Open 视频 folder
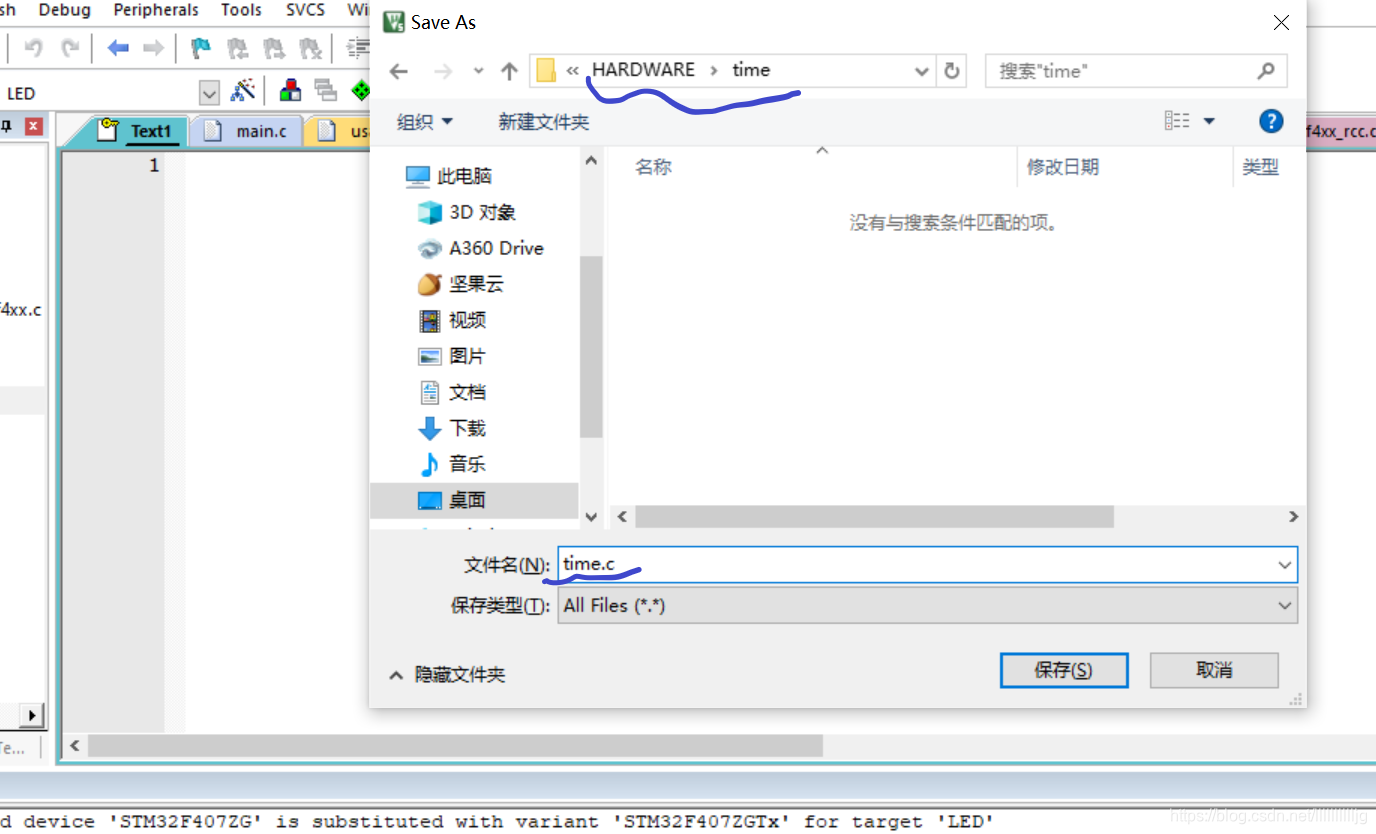This screenshot has width=1376, height=834. point(452,320)
